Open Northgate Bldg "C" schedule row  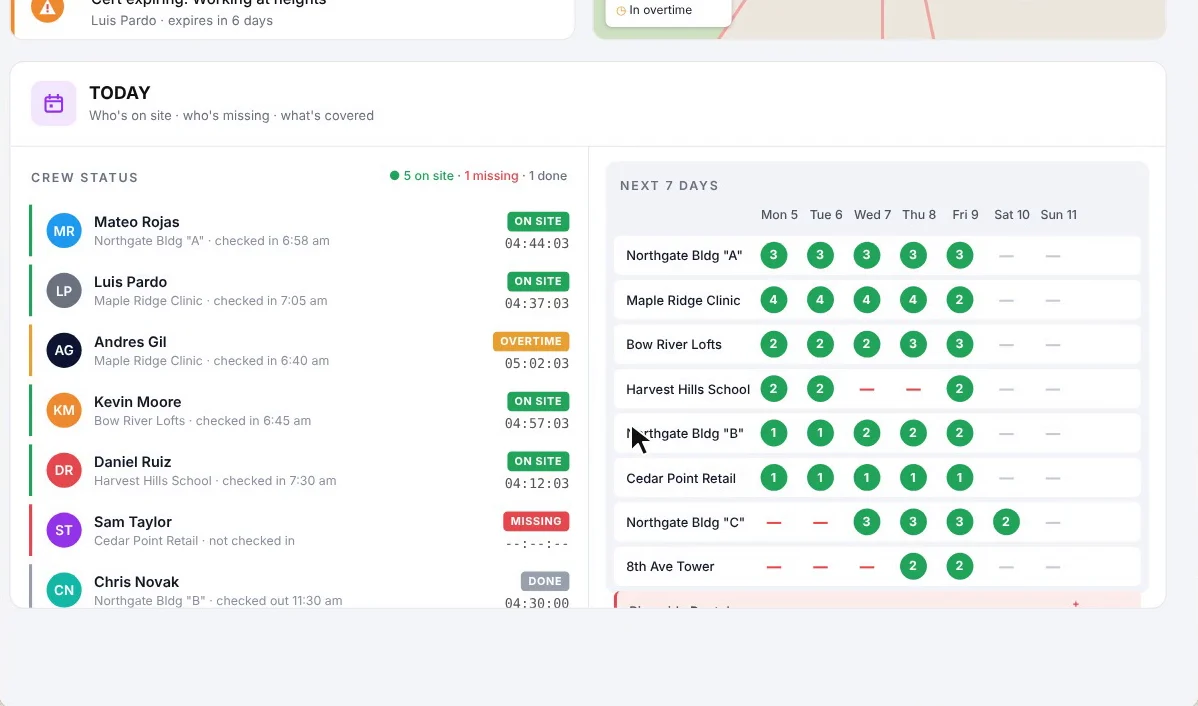877,522
